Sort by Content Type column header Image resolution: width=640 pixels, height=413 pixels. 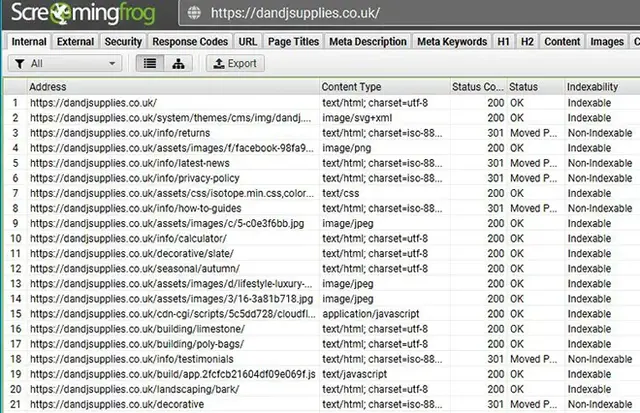384,87
